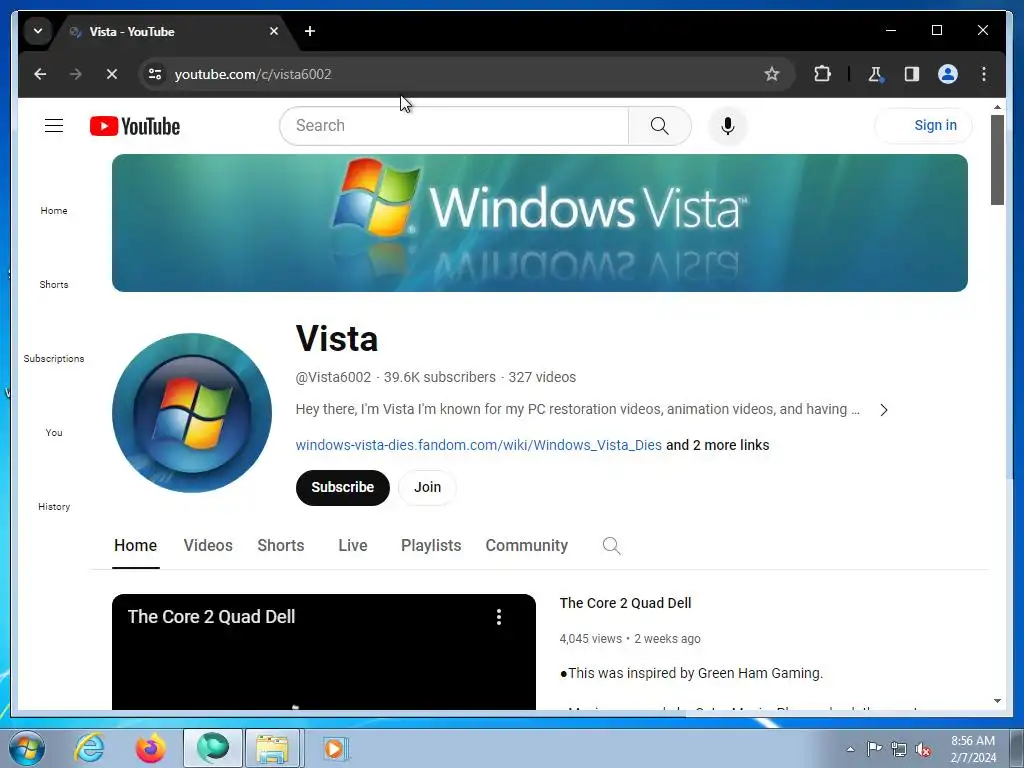
Task: Launch Firefox from the taskbar
Action: [150, 748]
